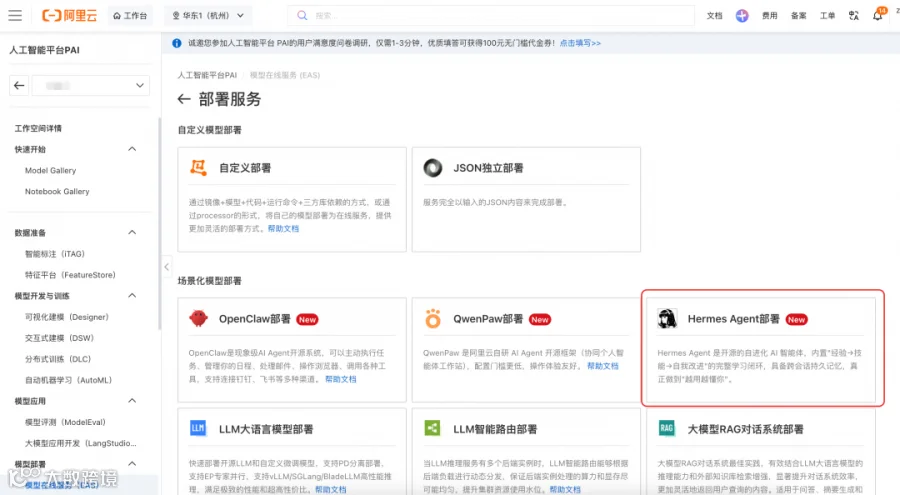Click 人工智能平台PAI breadcrumb
The width and height of the screenshot is (900, 495).
[207, 75]
